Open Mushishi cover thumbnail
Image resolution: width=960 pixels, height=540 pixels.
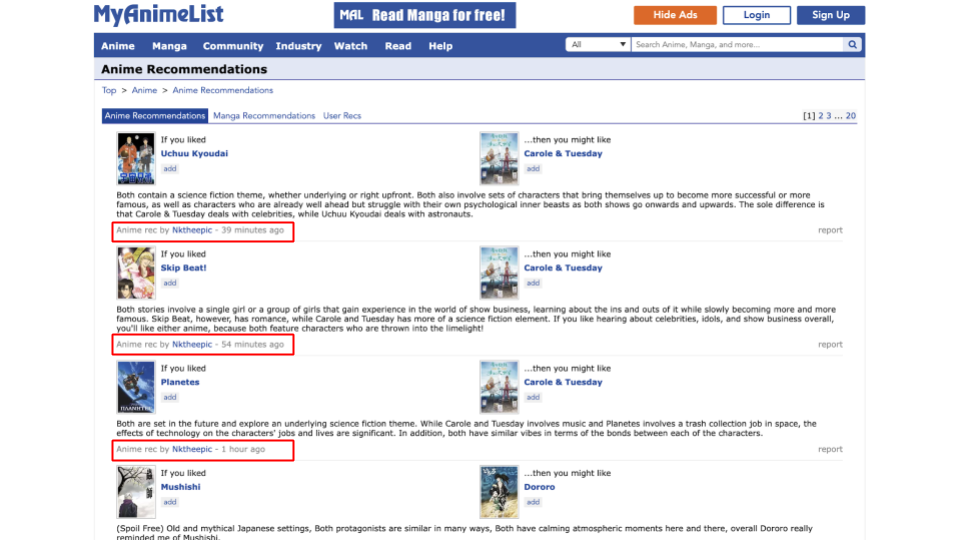136,492
